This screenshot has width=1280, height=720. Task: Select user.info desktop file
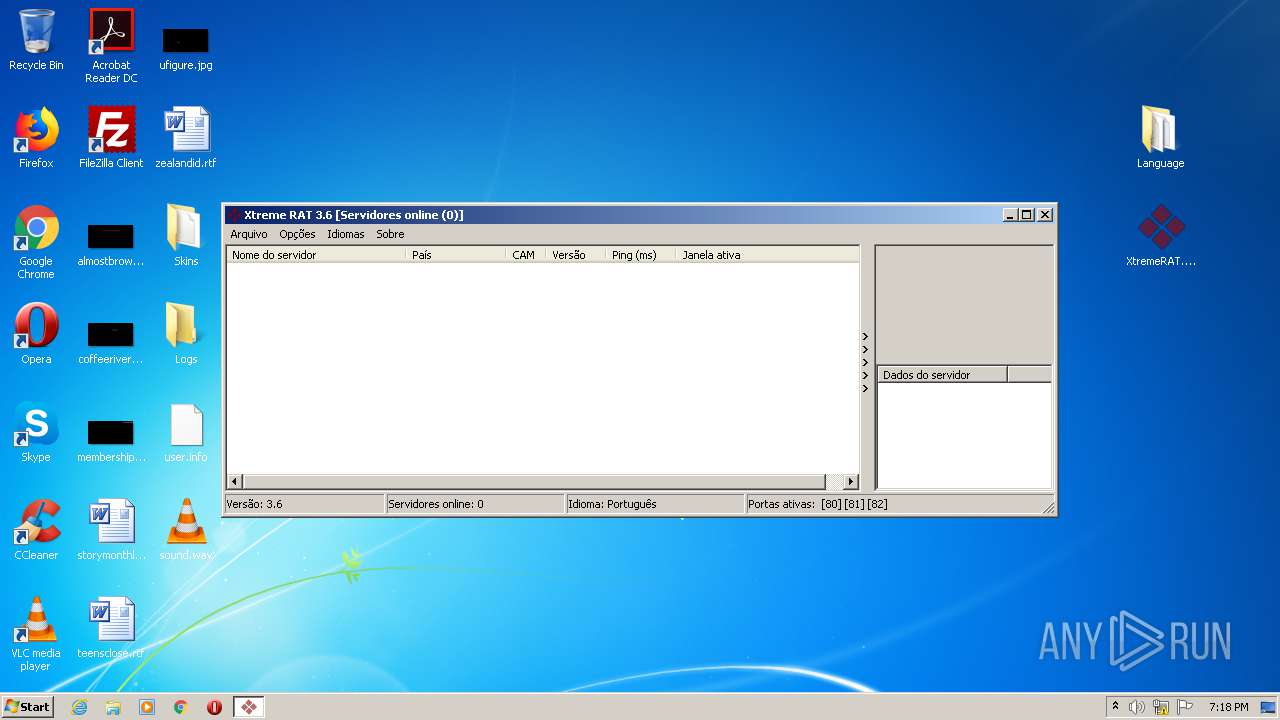pyautogui.click(x=186, y=432)
